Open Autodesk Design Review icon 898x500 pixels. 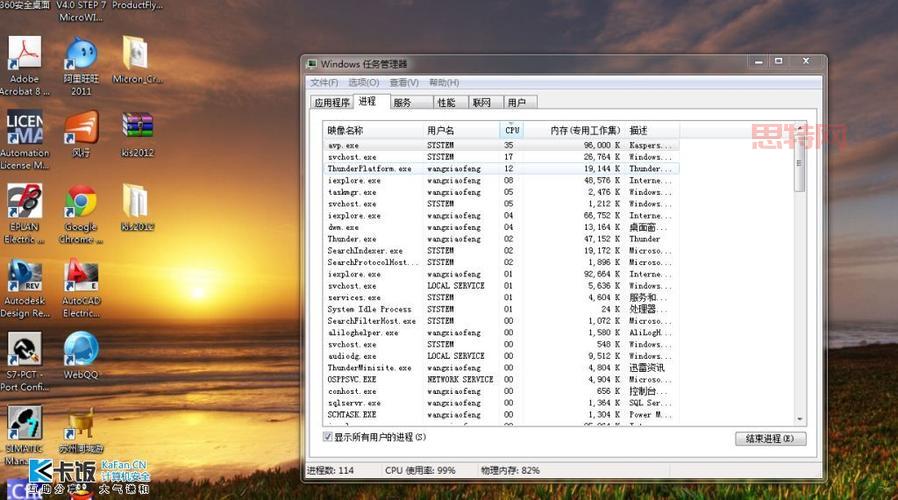click(24, 278)
